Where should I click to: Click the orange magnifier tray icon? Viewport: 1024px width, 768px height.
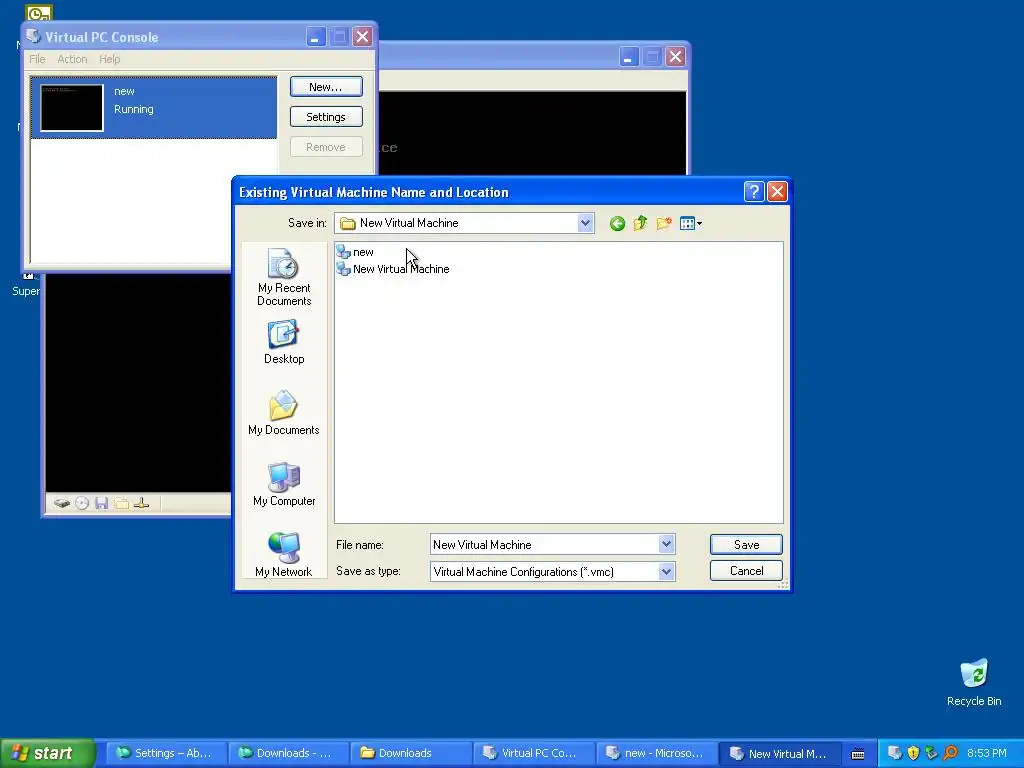click(950, 753)
